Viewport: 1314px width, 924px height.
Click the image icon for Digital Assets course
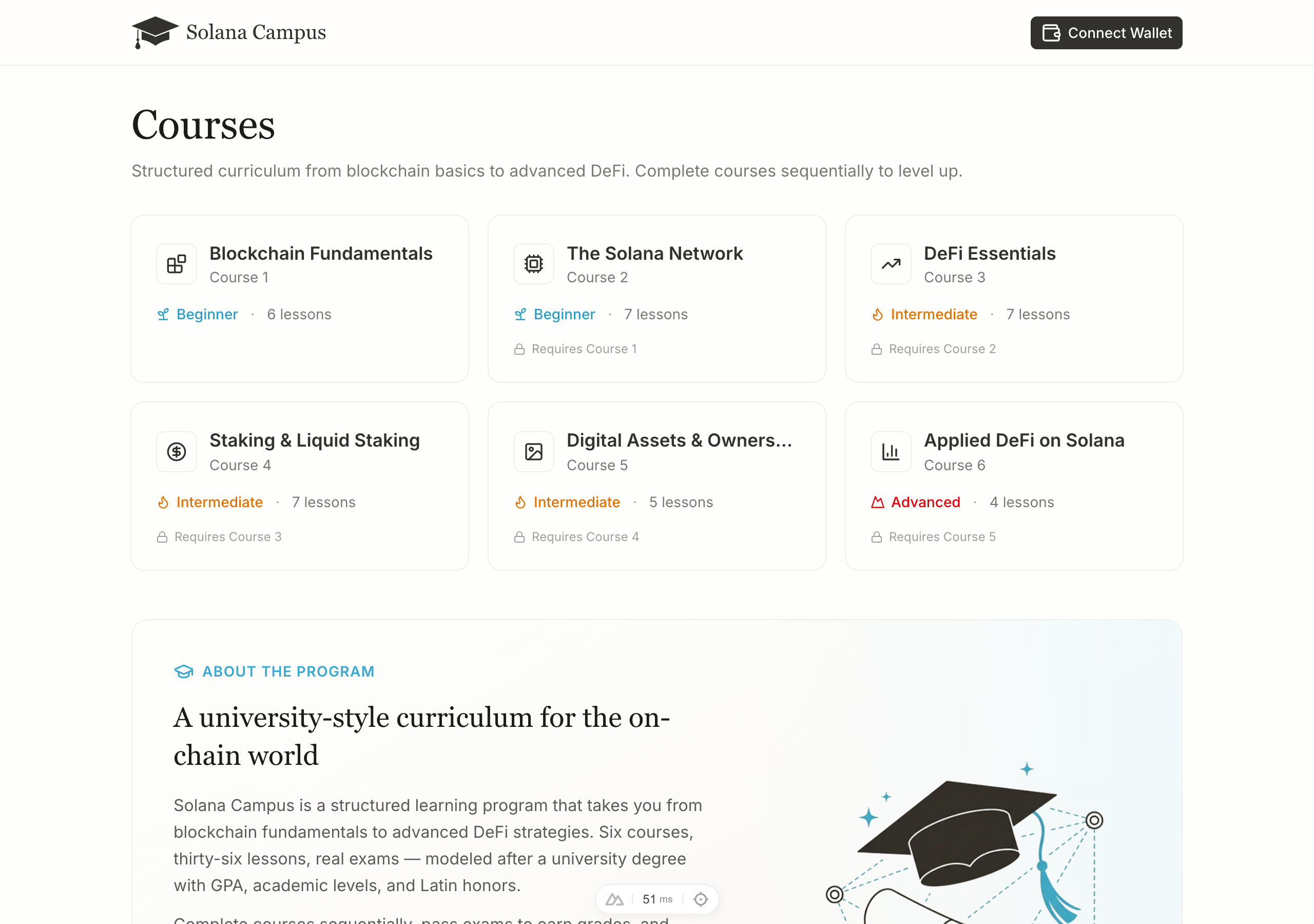pos(533,452)
